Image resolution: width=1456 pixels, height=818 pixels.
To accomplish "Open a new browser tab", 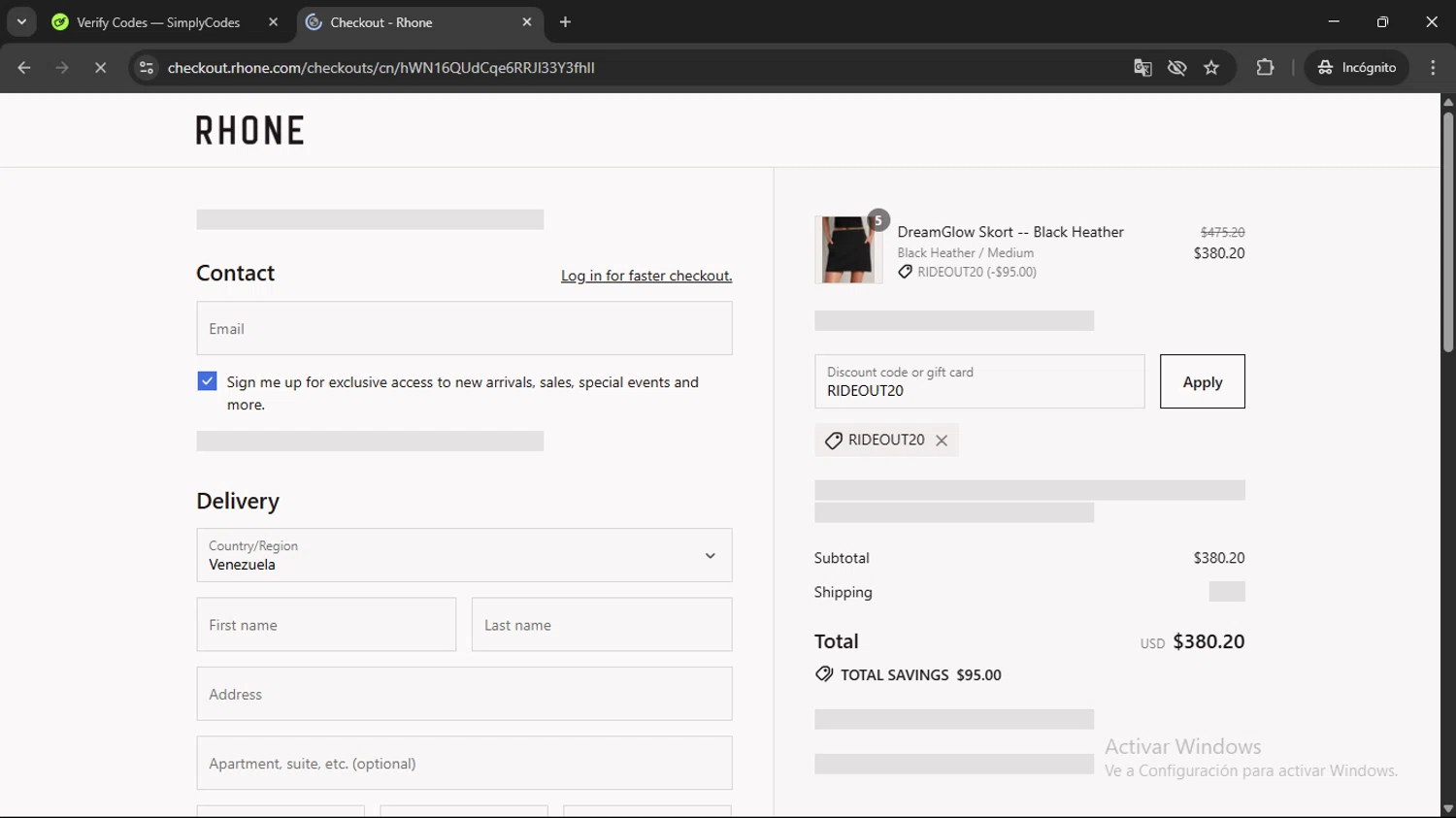I will click(x=565, y=22).
